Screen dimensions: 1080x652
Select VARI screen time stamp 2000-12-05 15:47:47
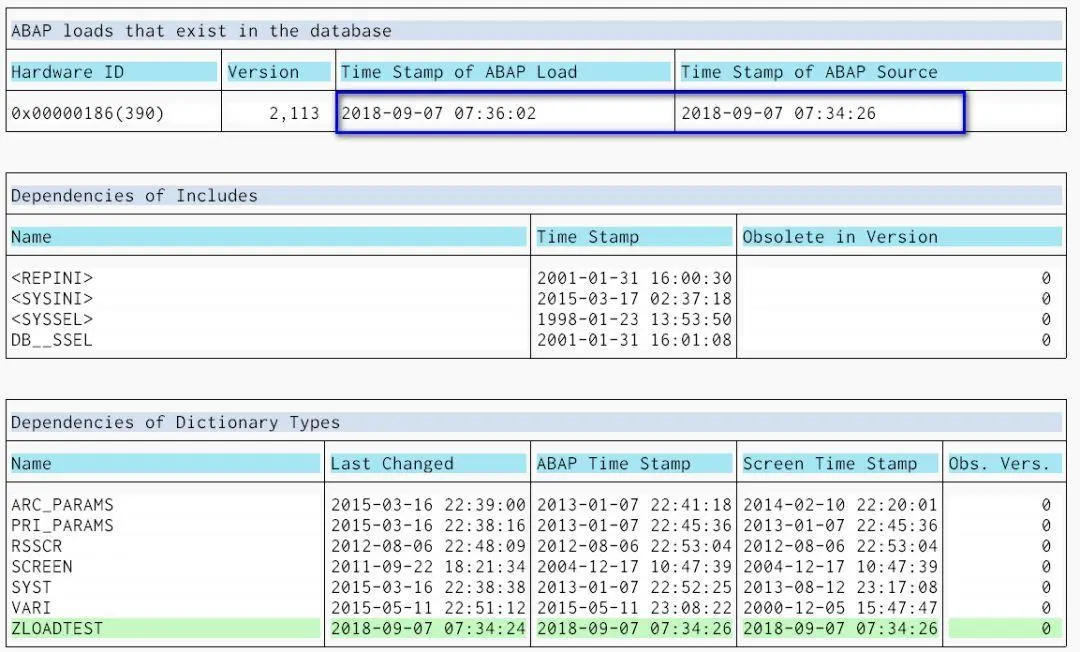(x=840, y=608)
